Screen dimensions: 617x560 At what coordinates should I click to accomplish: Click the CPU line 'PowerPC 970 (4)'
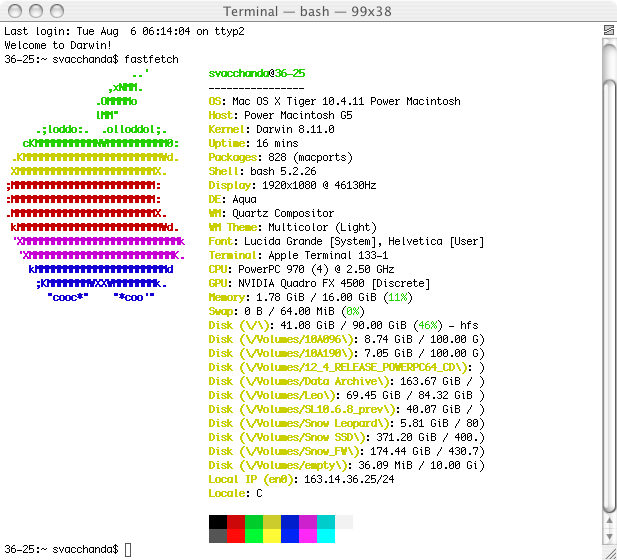tap(301, 269)
